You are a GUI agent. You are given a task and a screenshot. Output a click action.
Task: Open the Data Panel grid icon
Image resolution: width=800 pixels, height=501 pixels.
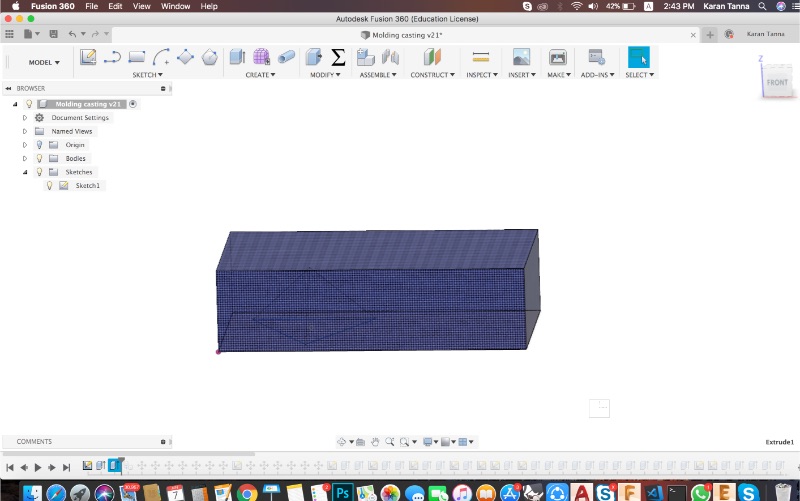[x=9, y=34]
